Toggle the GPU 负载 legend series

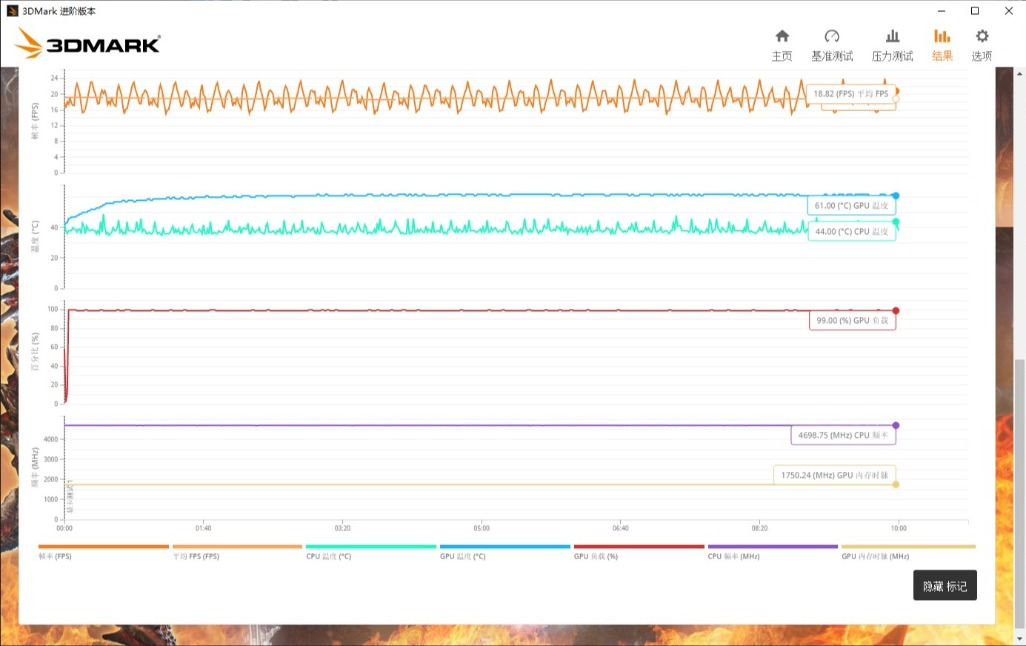point(638,547)
